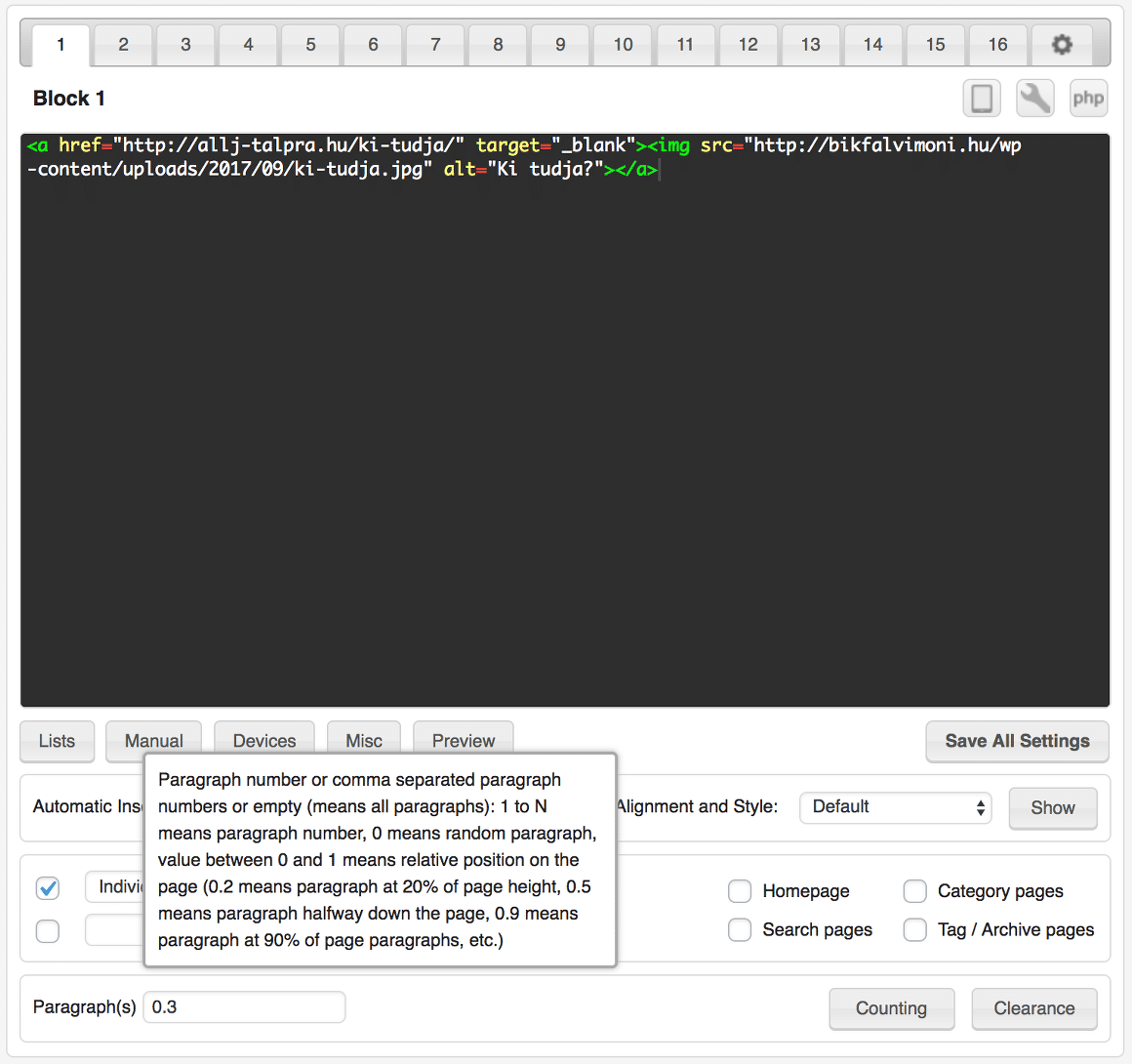
Task: Enable the Search pages checkbox
Action: click(x=740, y=929)
